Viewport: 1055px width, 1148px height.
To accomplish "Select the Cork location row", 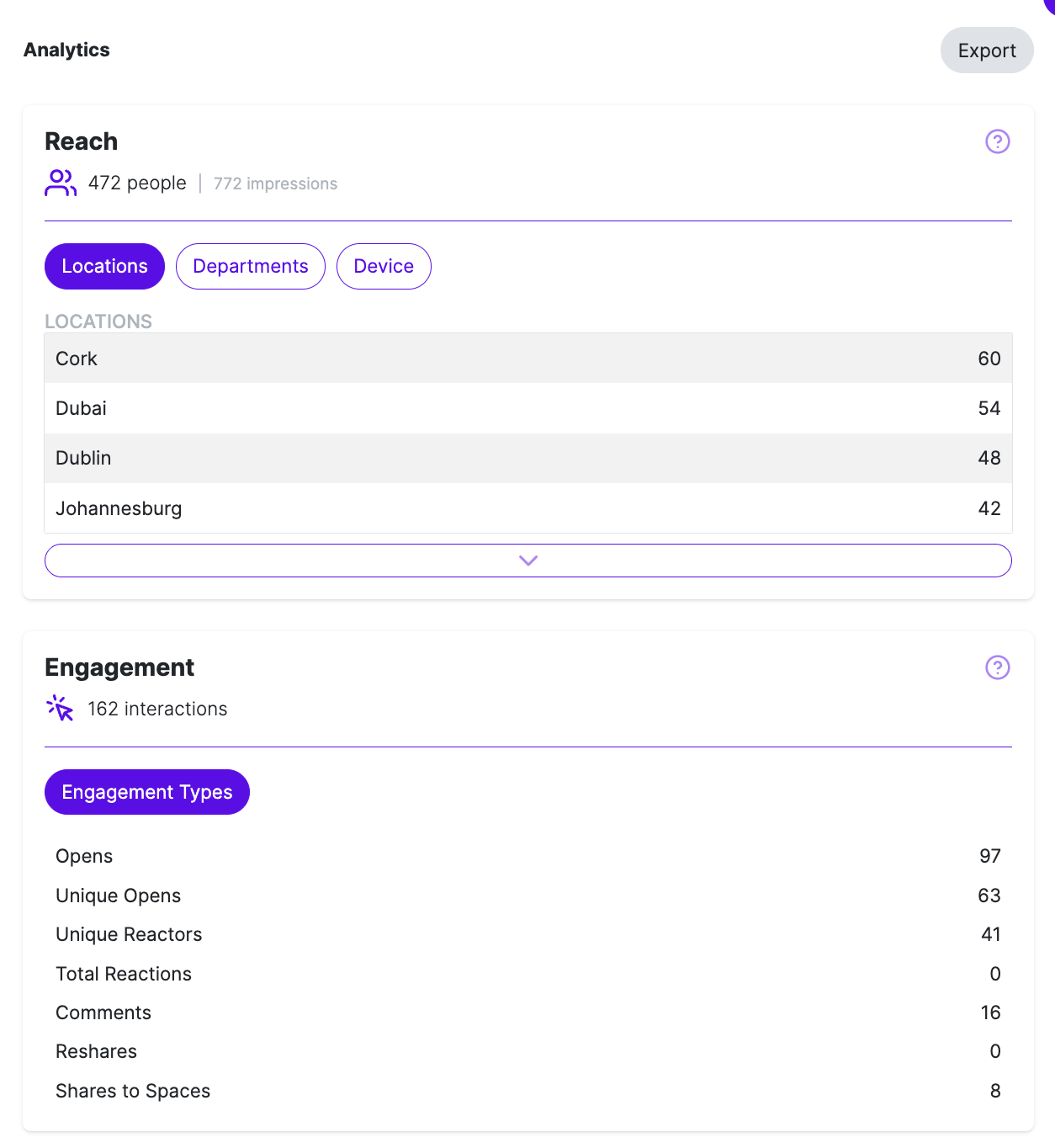I will pyautogui.click(x=528, y=359).
